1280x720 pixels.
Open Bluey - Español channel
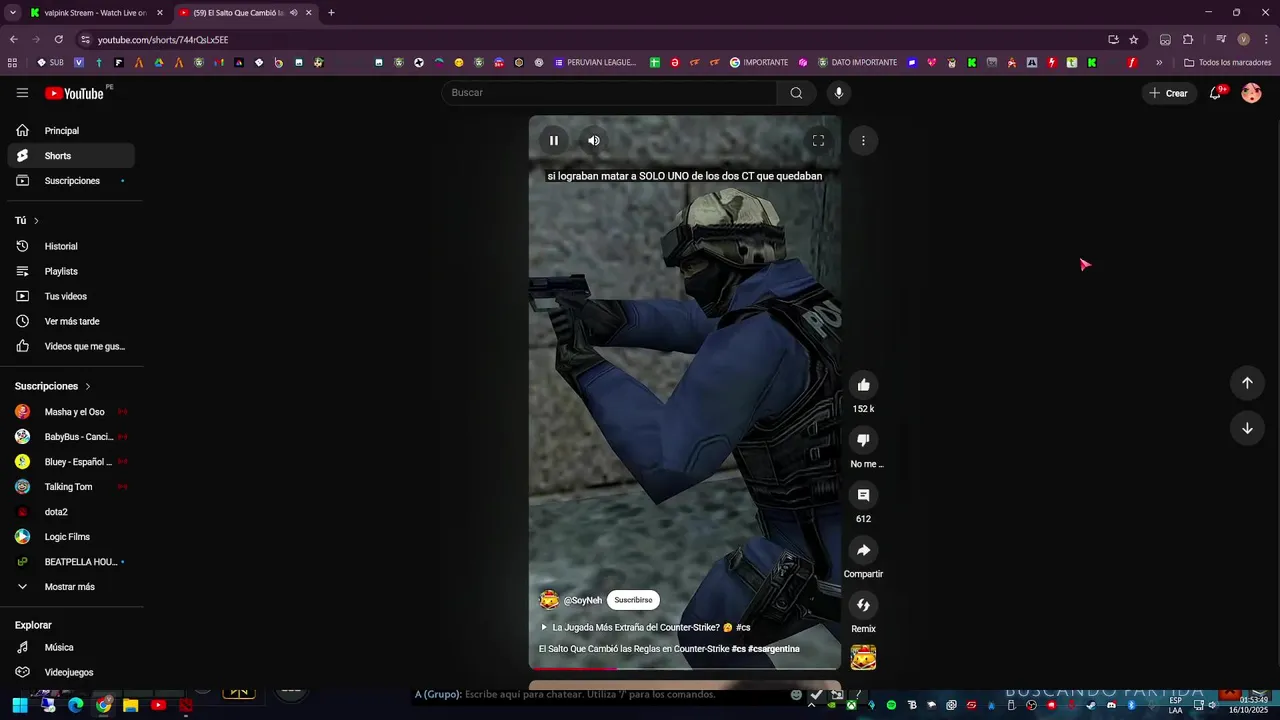point(71,462)
